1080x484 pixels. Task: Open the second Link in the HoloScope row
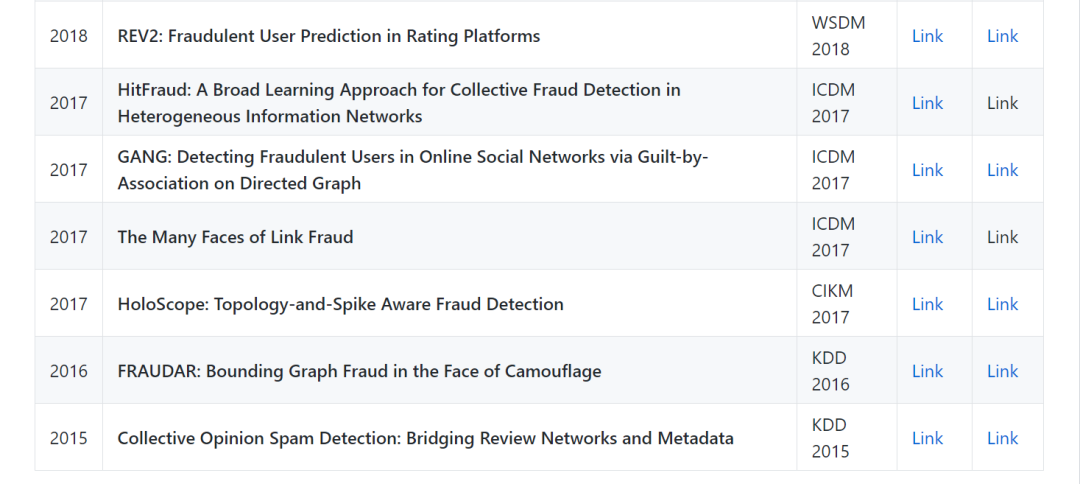click(1002, 304)
